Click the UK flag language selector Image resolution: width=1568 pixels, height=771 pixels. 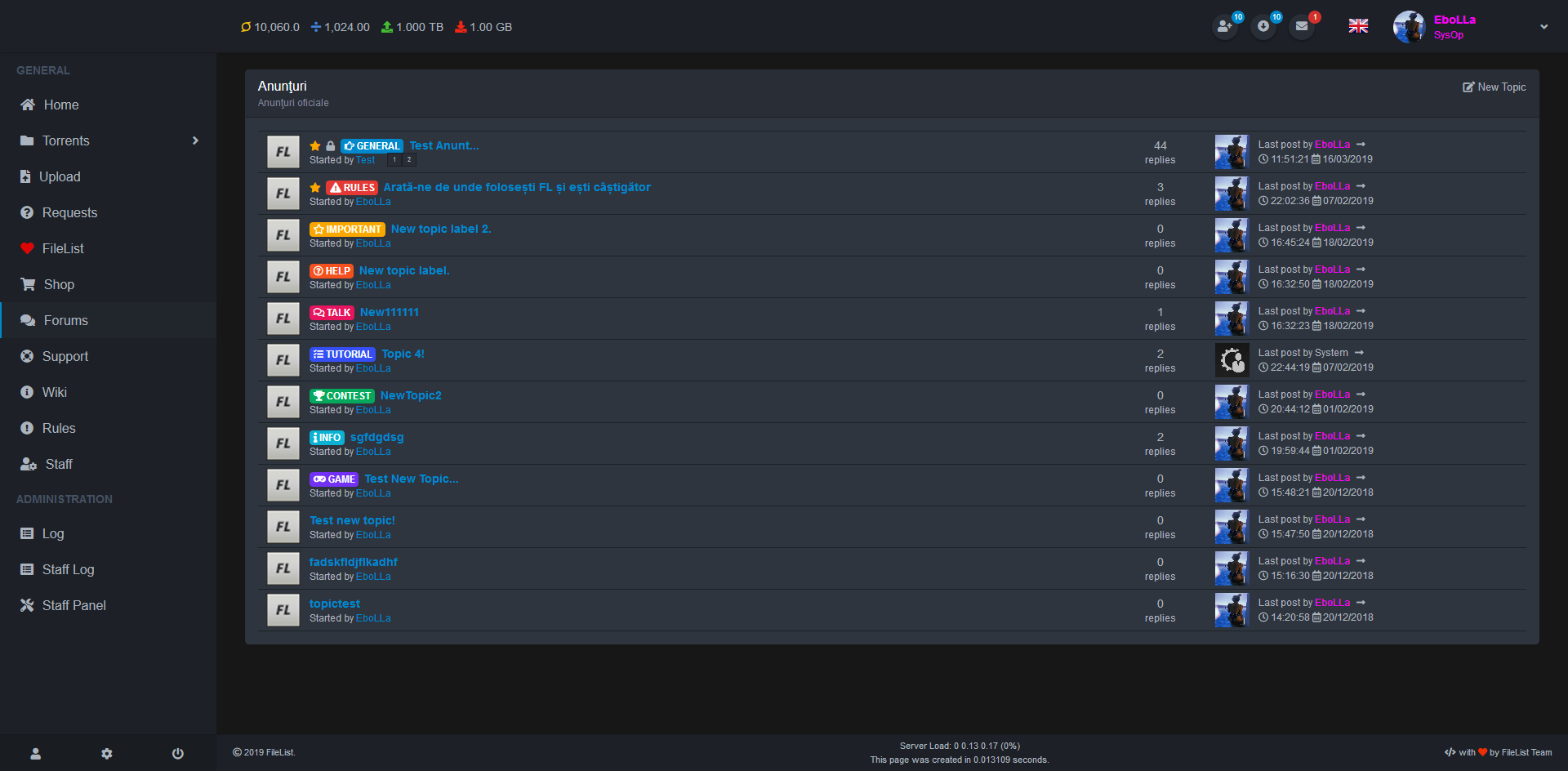(x=1358, y=26)
